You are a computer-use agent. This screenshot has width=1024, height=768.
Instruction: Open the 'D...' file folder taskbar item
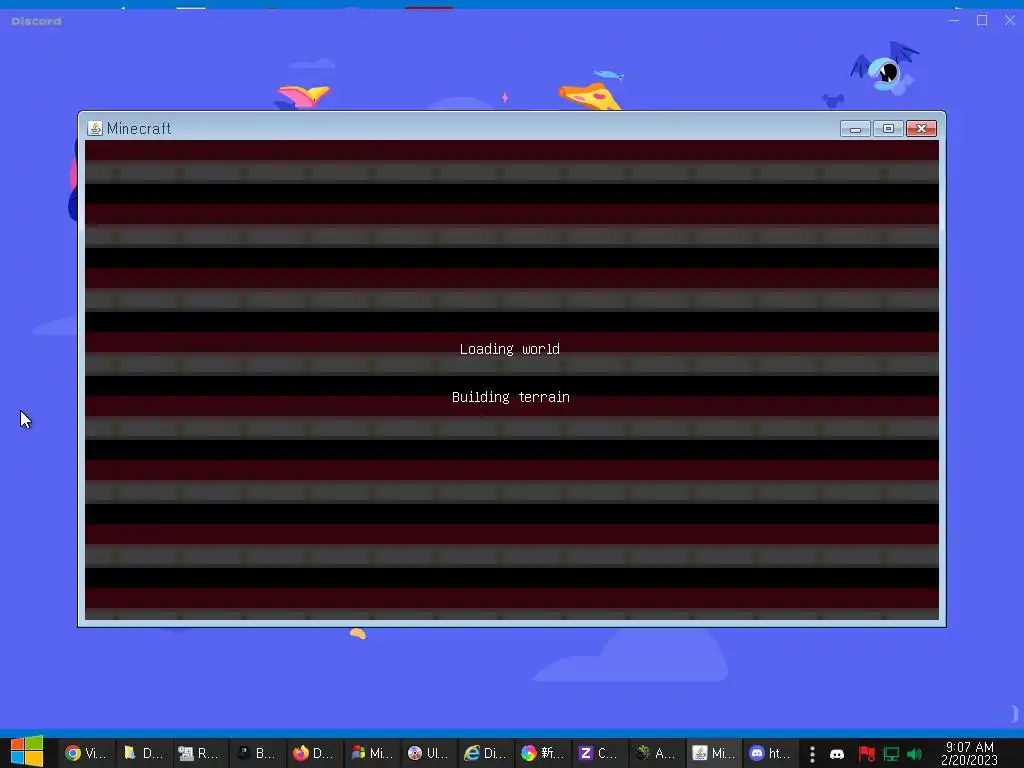coord(143,753)
